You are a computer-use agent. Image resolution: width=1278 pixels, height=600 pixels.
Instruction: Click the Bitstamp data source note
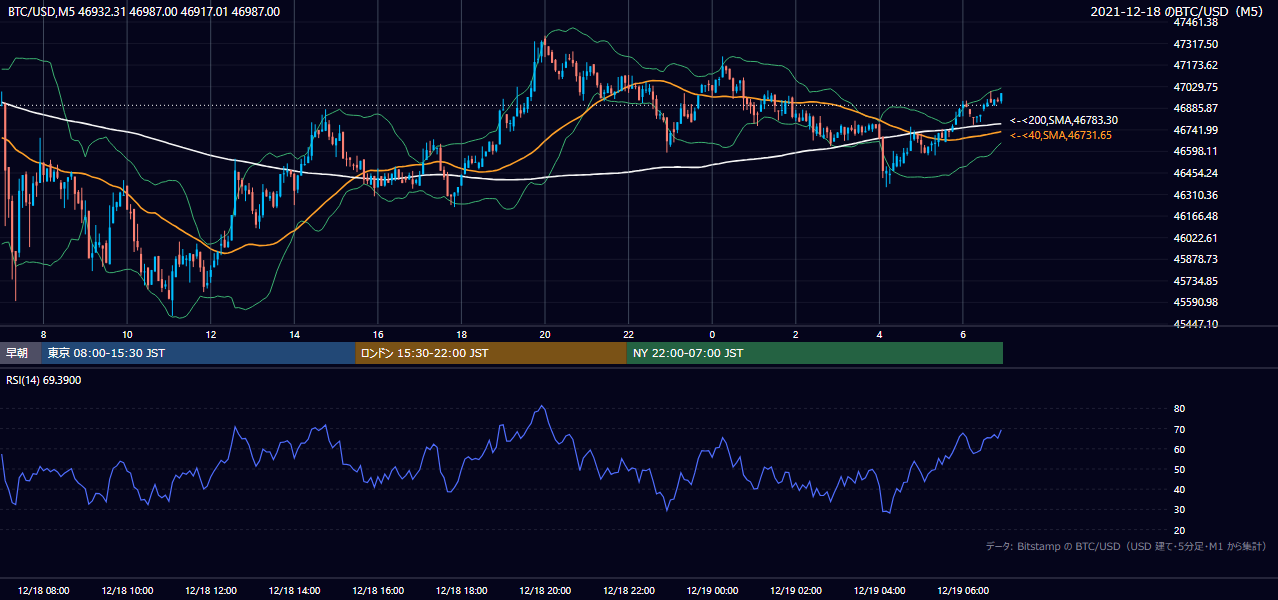1126,547
